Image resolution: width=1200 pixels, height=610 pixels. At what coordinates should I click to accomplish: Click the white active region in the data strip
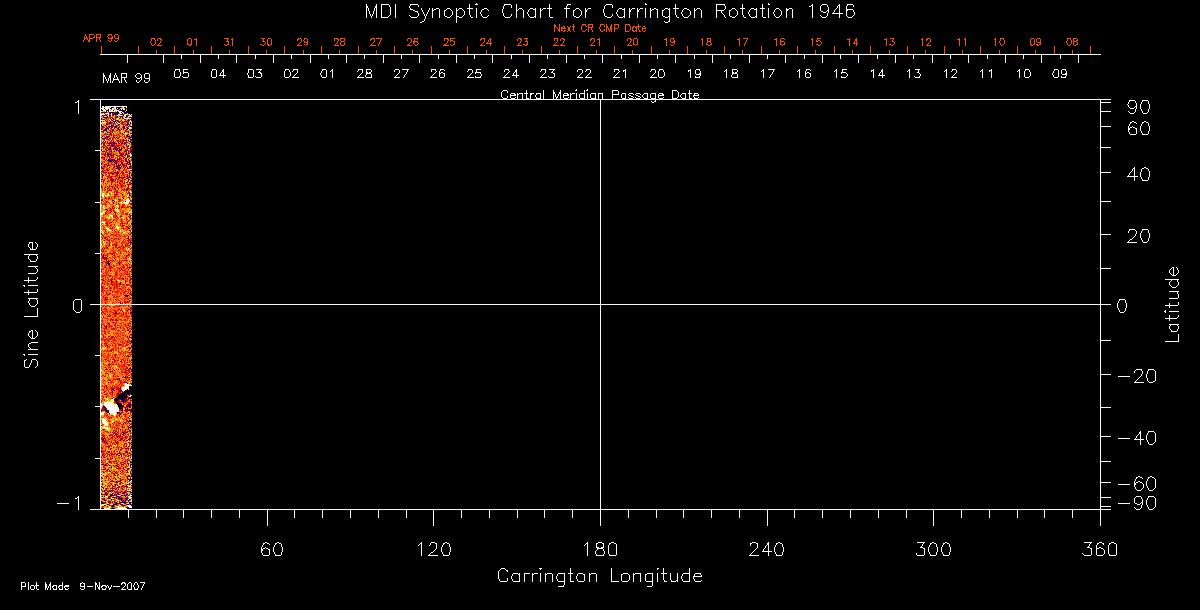(x=121, y=397)
